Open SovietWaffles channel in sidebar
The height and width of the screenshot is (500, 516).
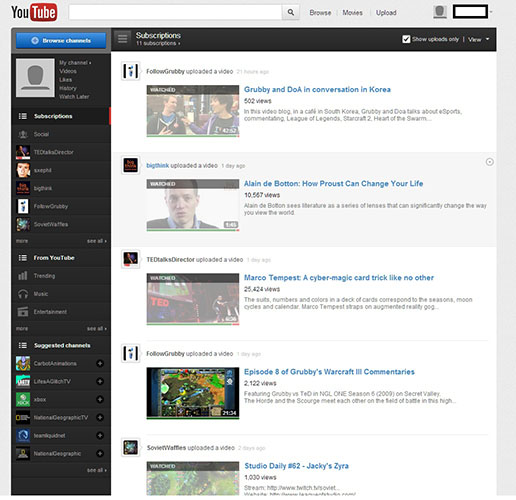point(61,224)
